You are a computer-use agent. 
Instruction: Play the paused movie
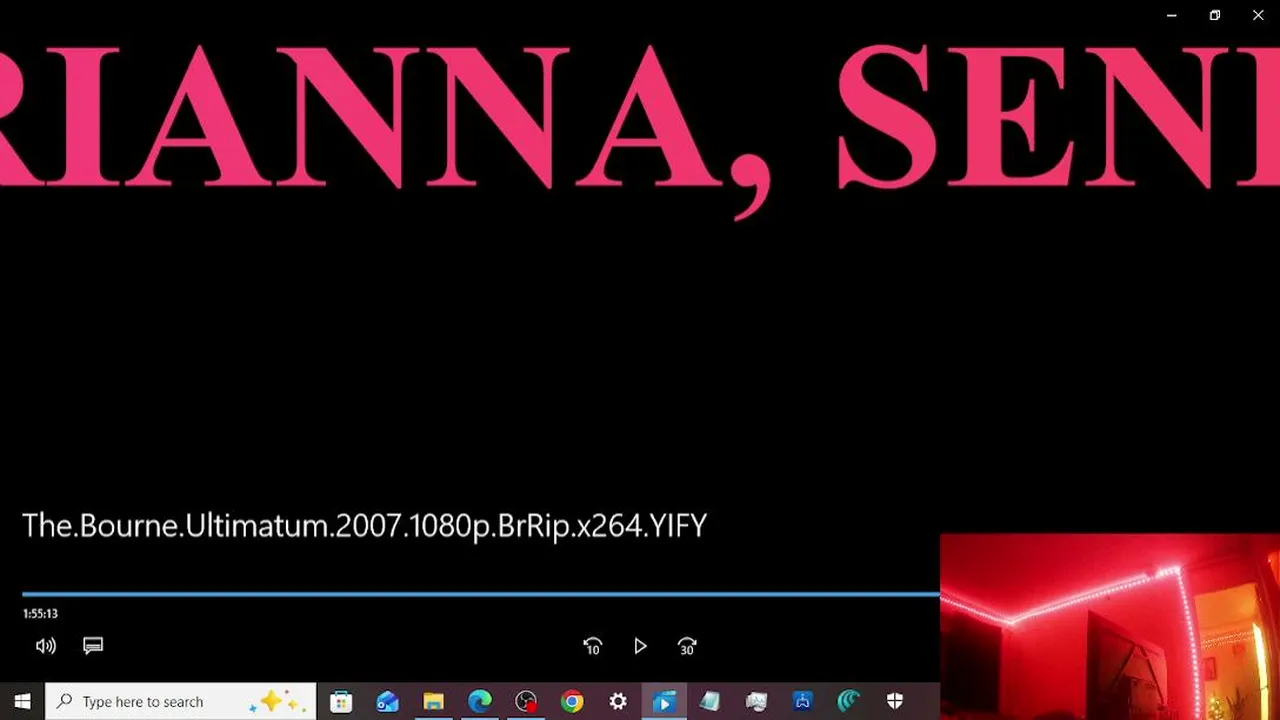click(x=640, y=646)
